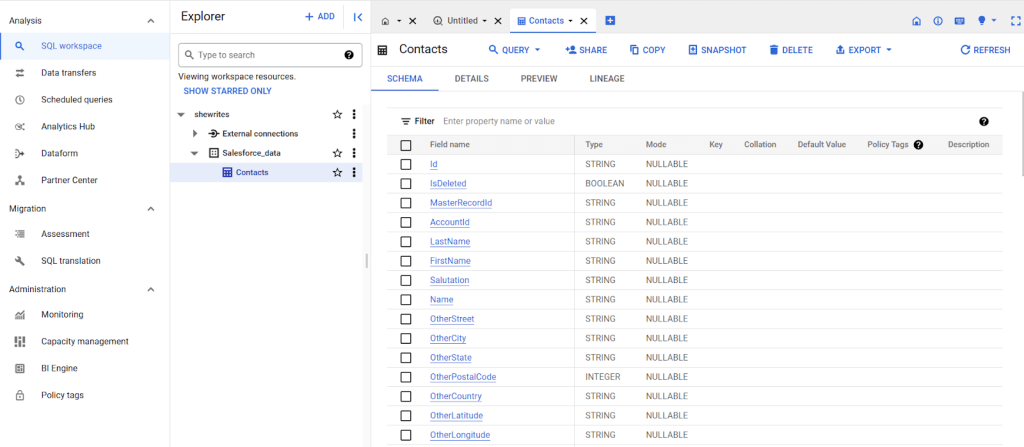Click the Capacity management icon

[20, 342]
